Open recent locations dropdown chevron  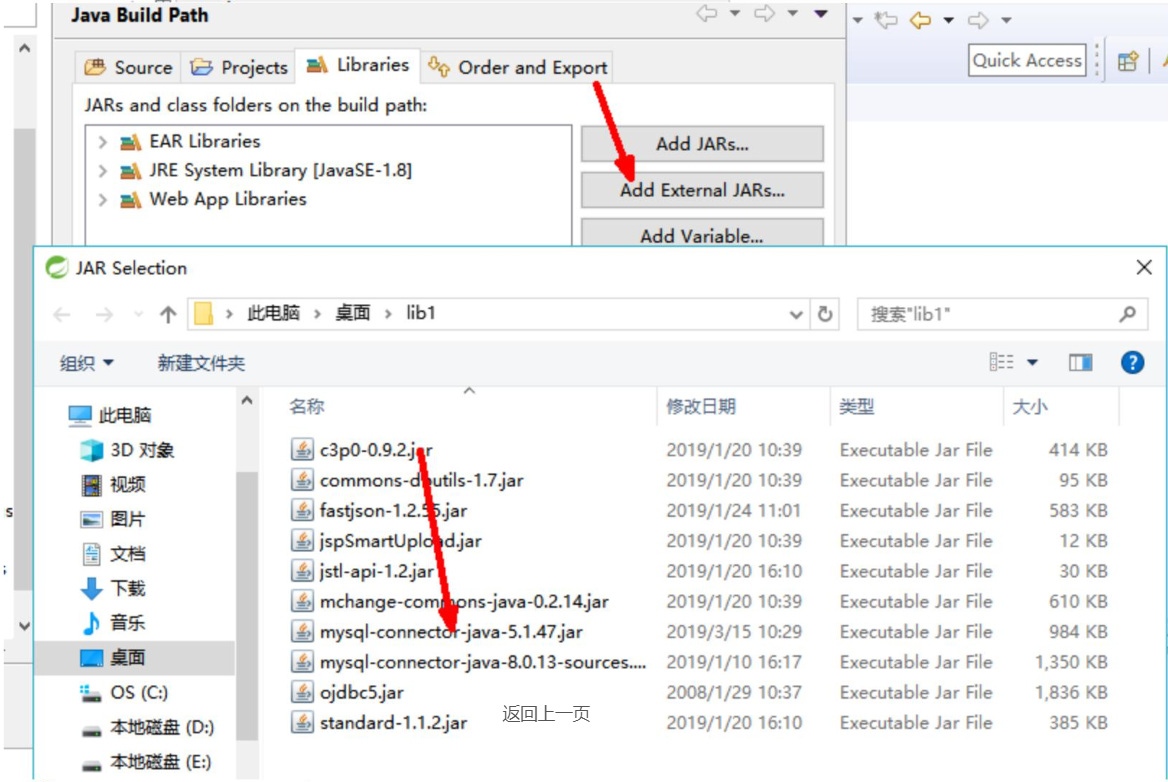point(139,314)
